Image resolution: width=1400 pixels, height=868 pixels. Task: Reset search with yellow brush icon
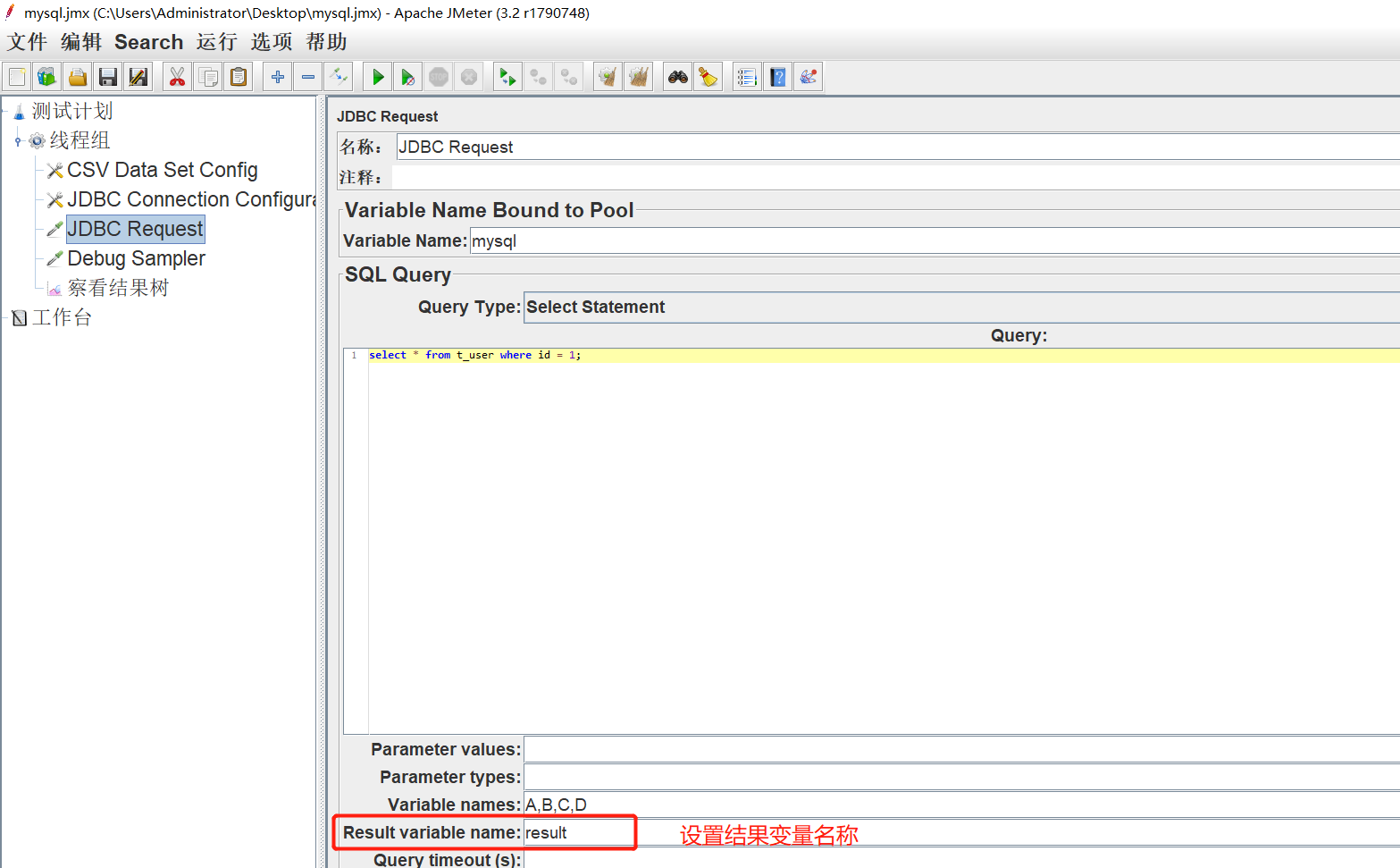pos(708,77)
